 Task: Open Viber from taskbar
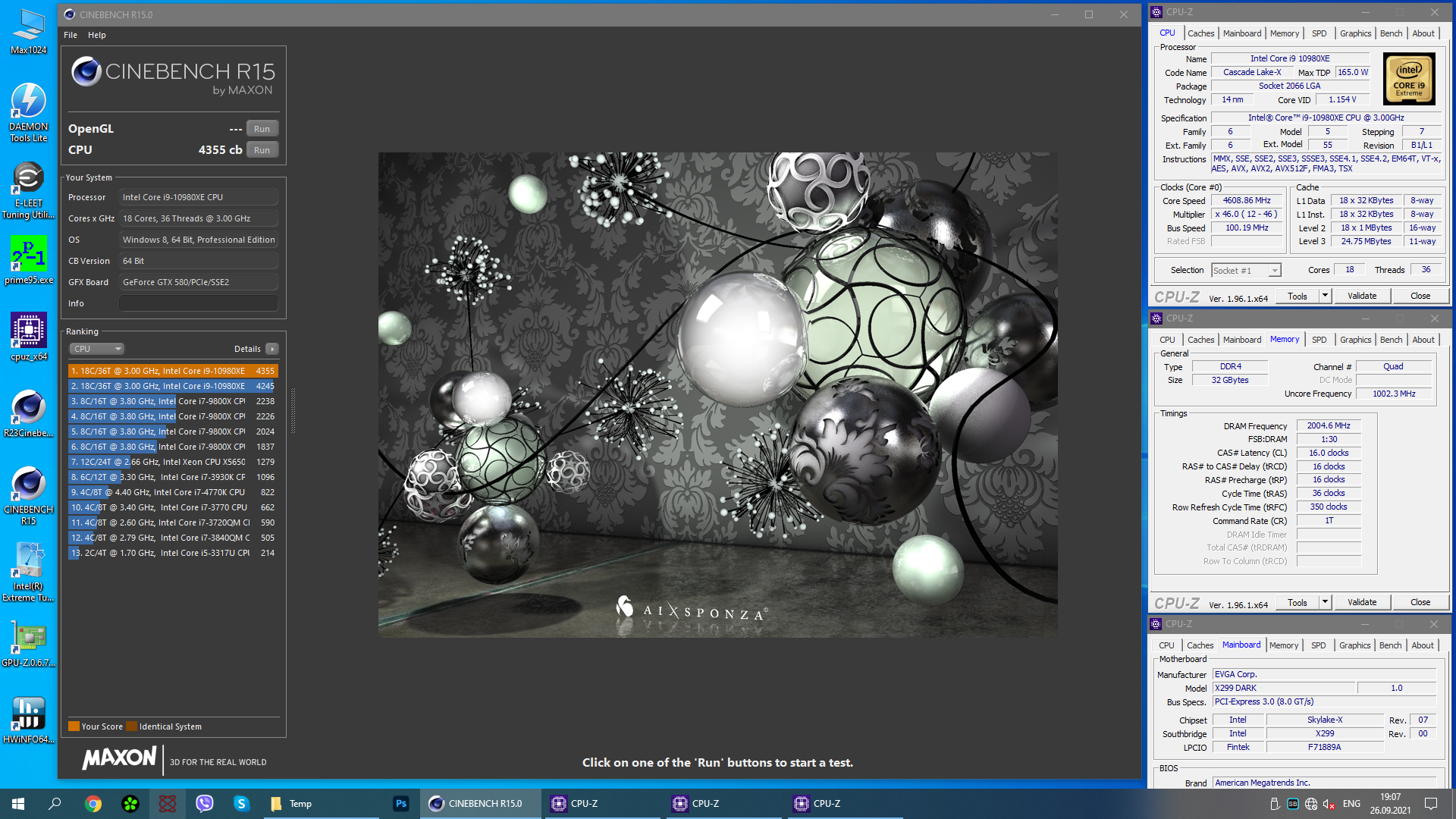[x=205, y=803]
